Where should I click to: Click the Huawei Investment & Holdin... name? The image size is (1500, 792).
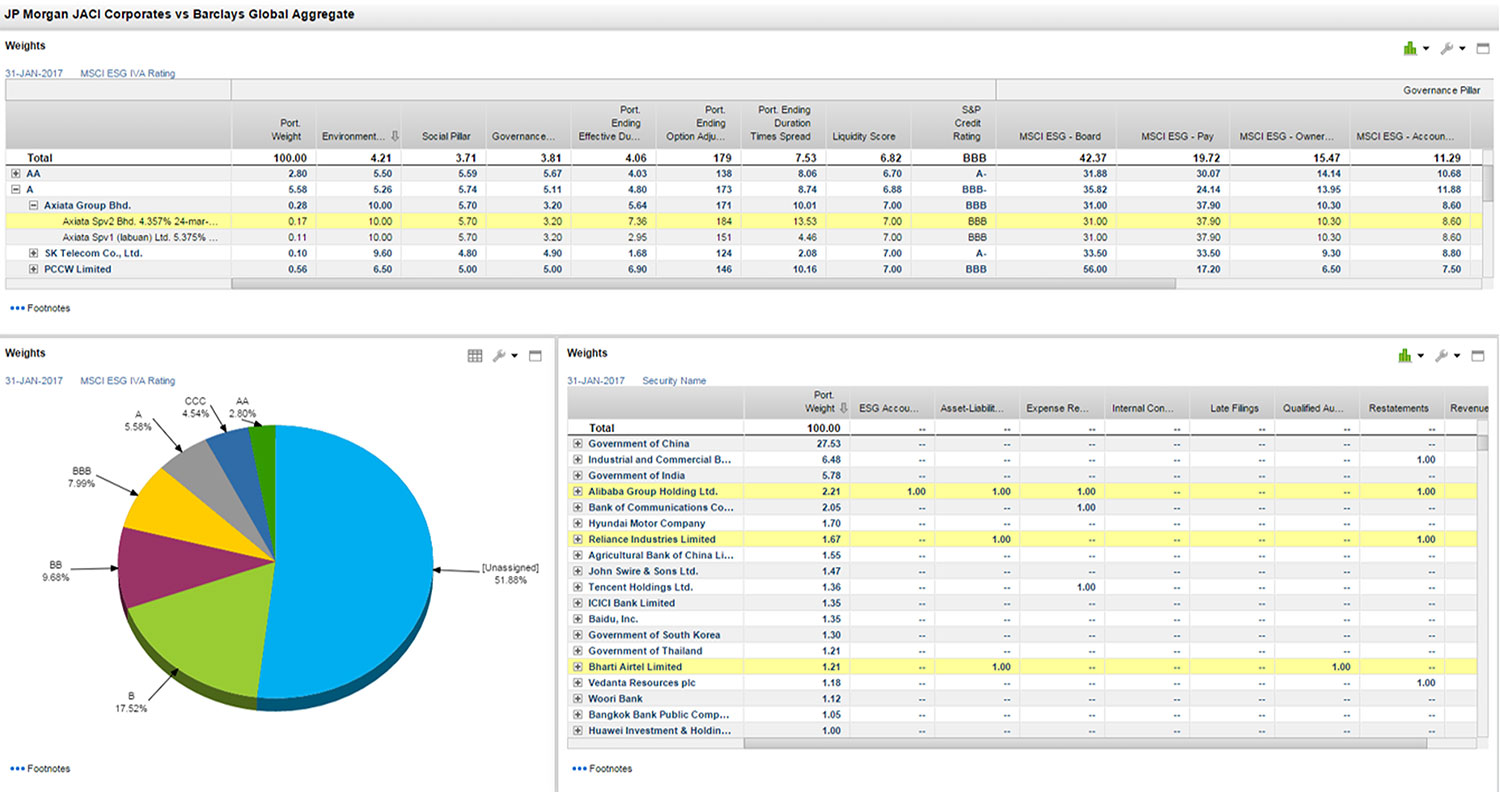[x=659, y=731]
